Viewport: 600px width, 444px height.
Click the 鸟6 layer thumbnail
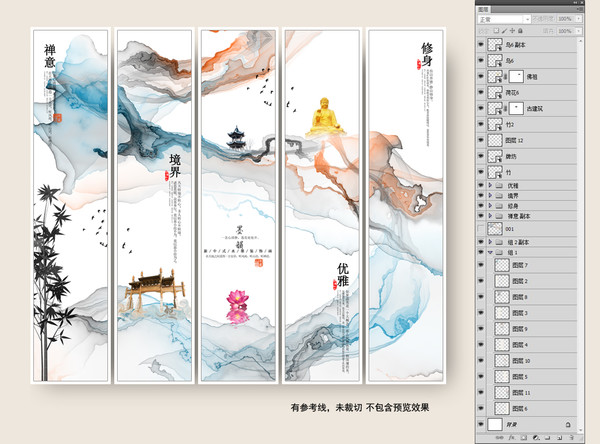point(495,61)
